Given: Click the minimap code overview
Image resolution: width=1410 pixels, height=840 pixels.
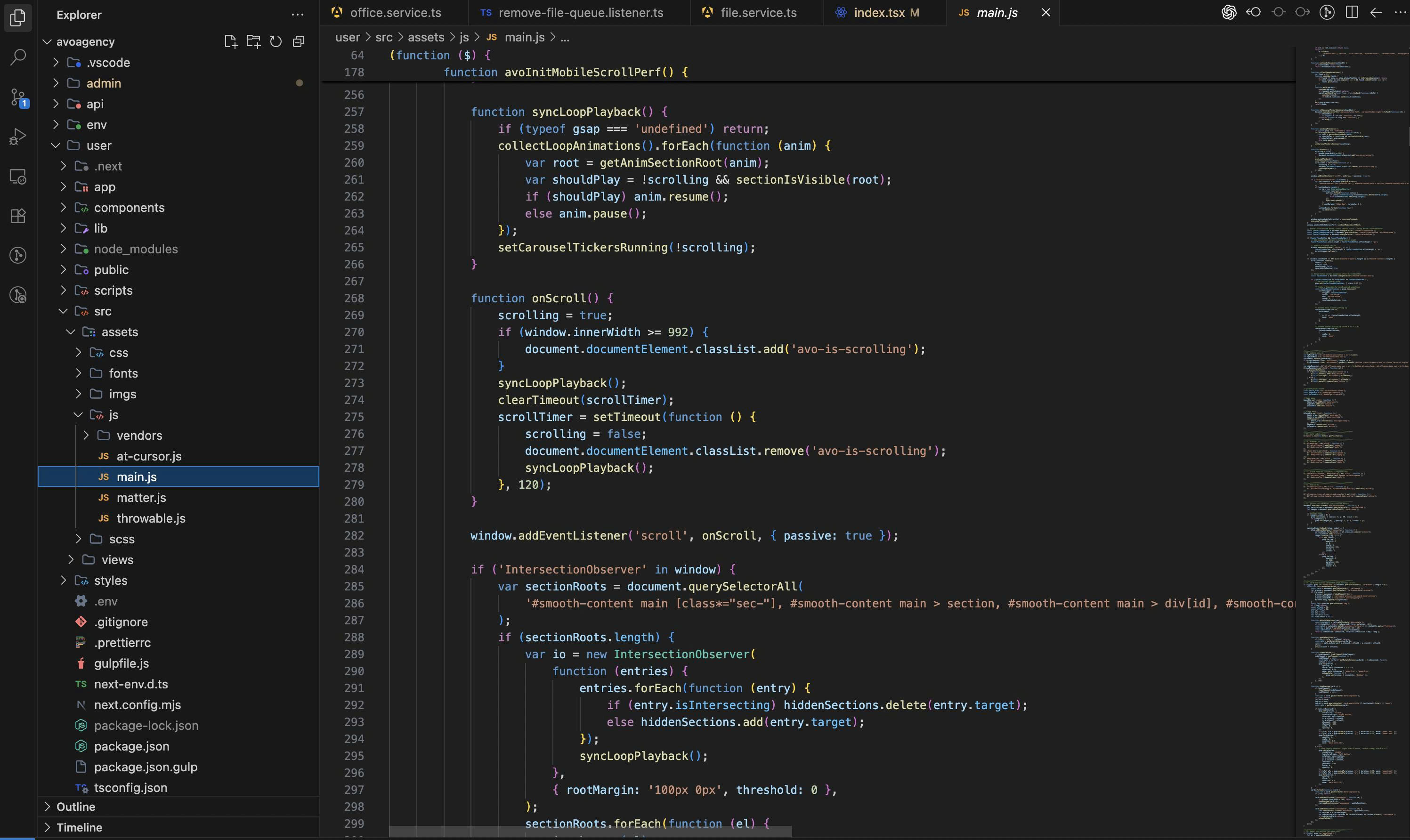Looking at the screenshot, I should pos(1353,442).
